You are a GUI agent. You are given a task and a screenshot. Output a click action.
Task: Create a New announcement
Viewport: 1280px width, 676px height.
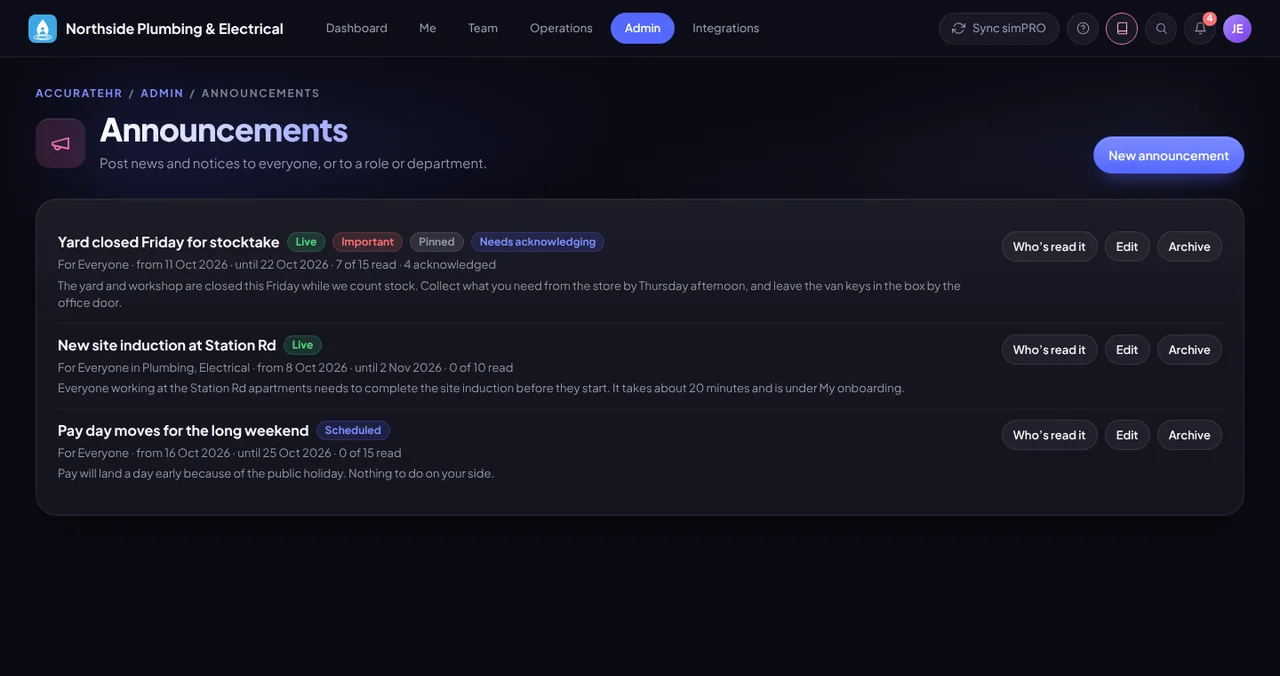[1169, 155]
